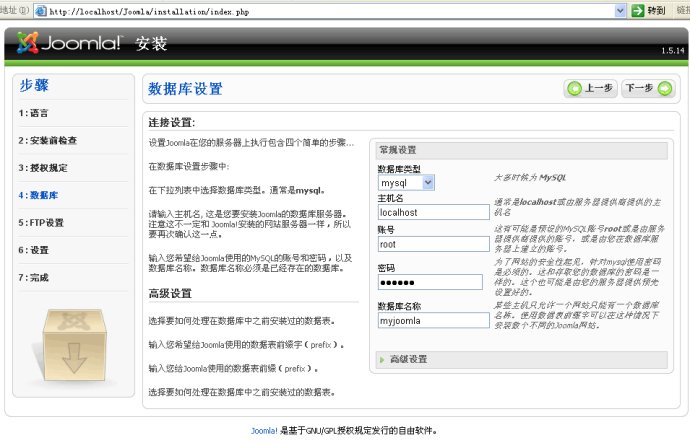This screenshot has height=443, width=690.
Task: Click the 大多时候为 MySQL hint text
Action: [530, 178]
